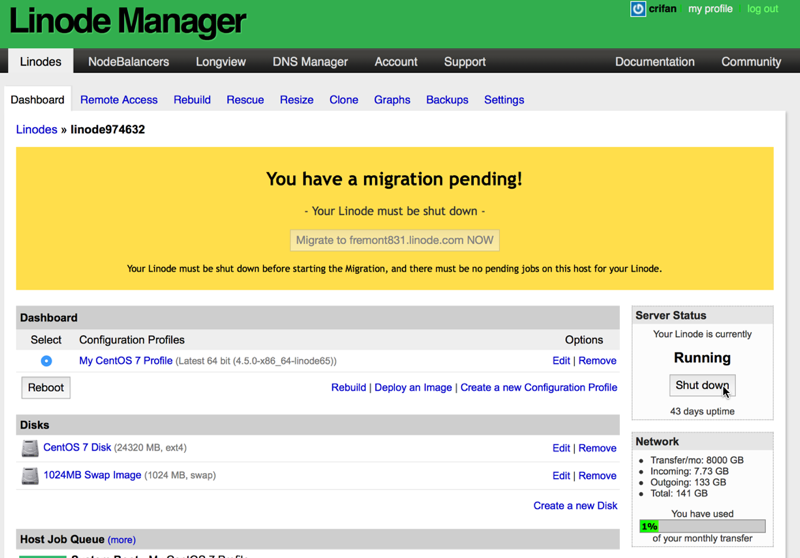Viewport: 800px width, 558px height.
Task: Click the 'Outgoing: 133 GB' entry
Action: (688, 482)
